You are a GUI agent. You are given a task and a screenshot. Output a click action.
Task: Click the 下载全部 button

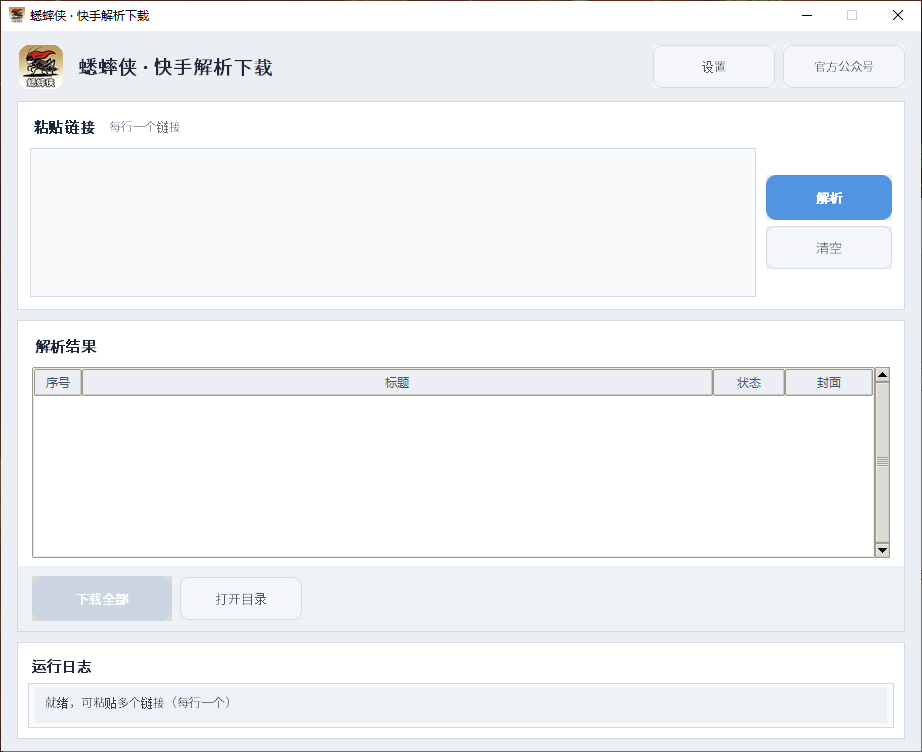tap(102, 599)
